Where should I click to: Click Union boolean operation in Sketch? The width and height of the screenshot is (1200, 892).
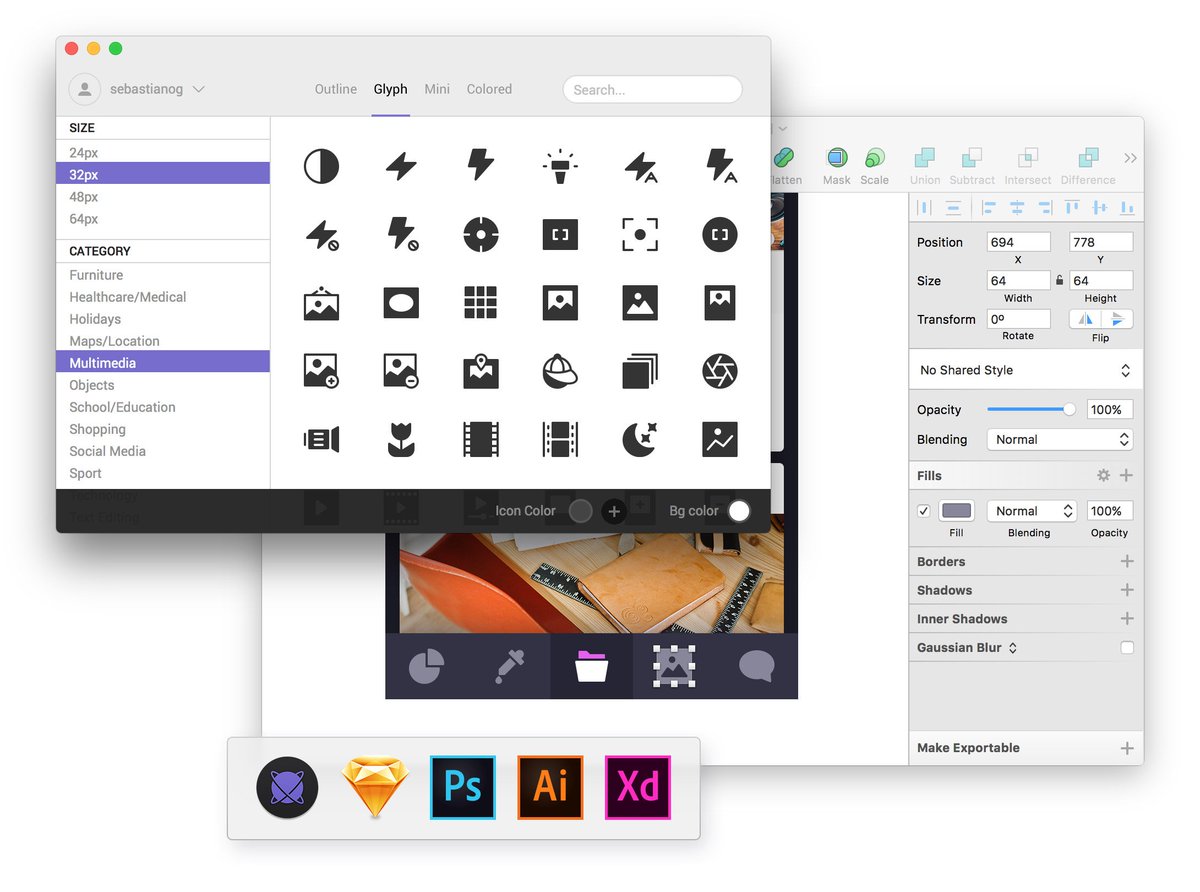(x=925, y=166)
